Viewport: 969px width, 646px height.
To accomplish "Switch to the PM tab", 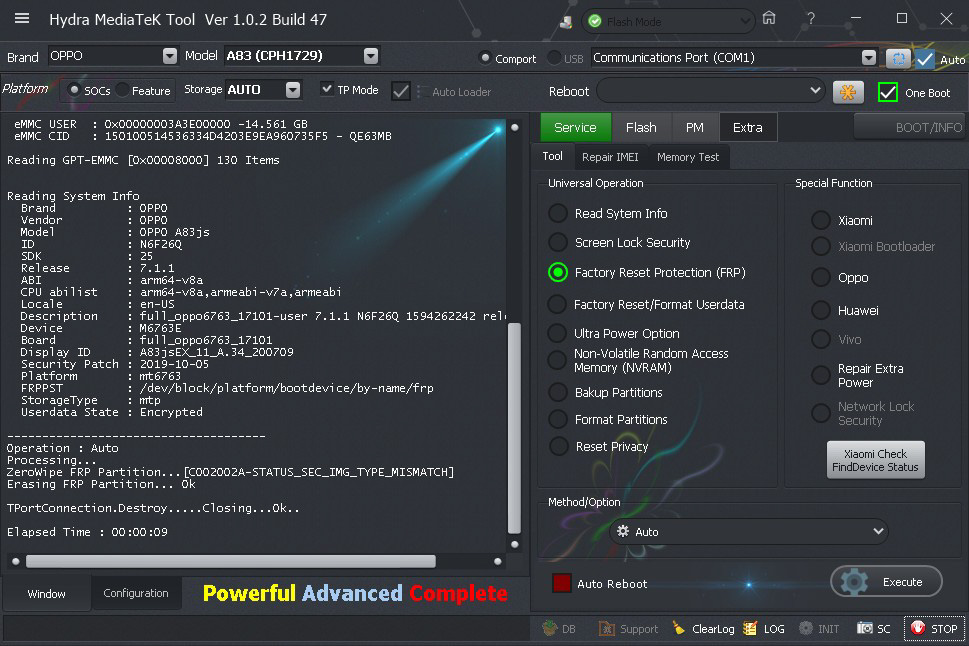I will click(x=695, y=127).
